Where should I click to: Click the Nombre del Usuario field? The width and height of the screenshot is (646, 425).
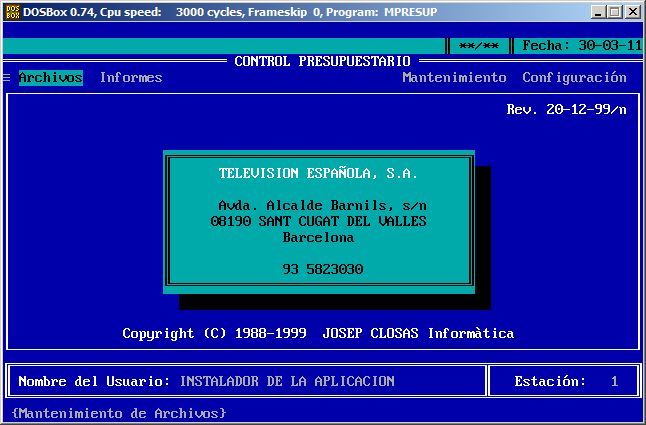286,381
